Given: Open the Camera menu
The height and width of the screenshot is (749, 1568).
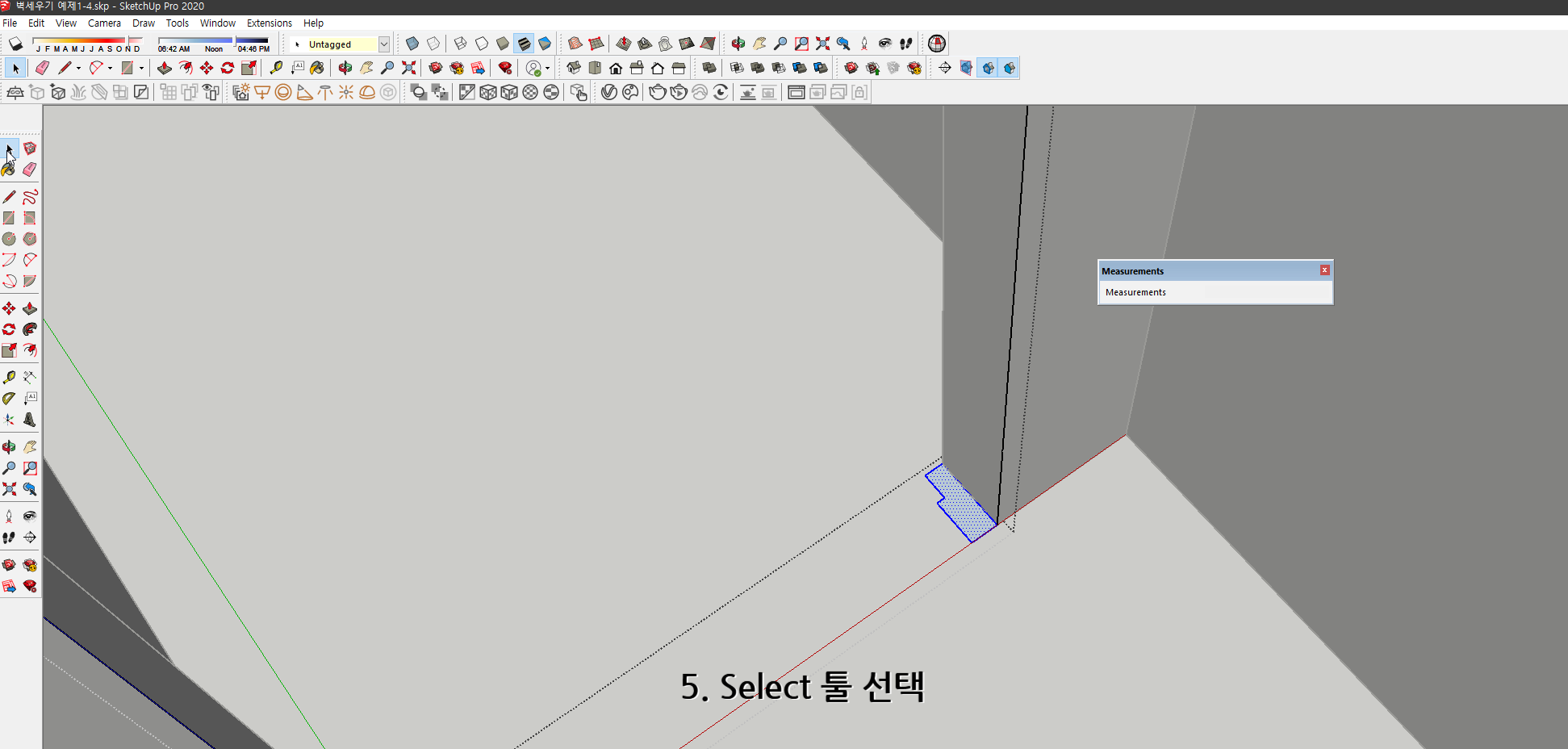Looking at the screenshot, I should point(104,23).
